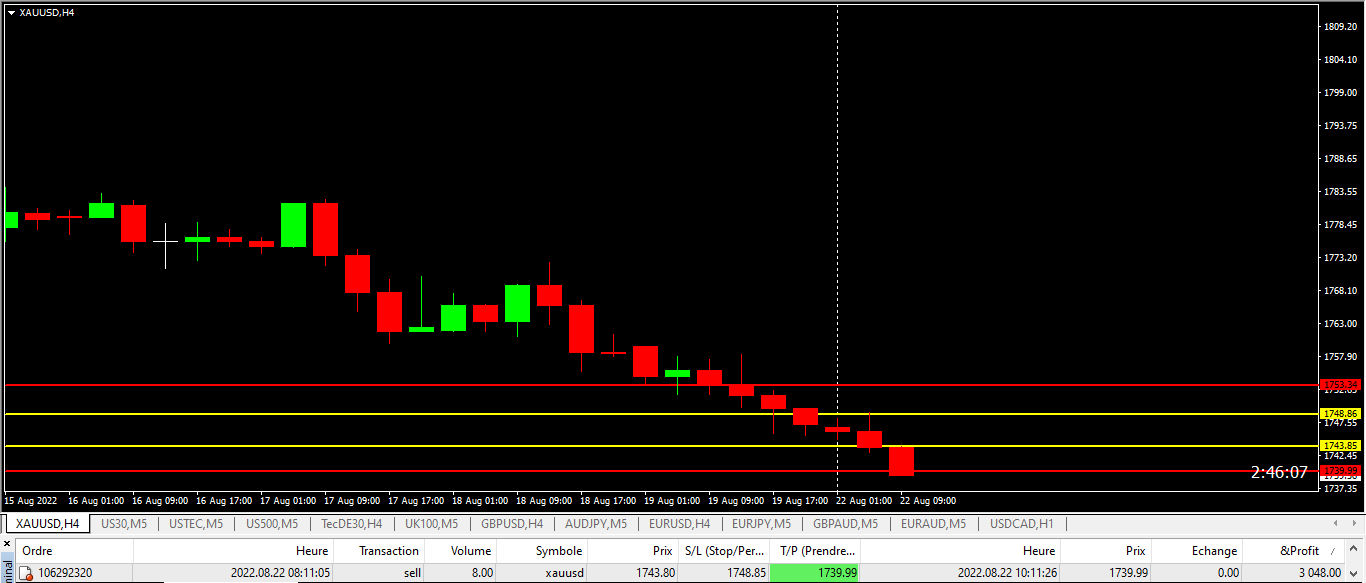Select the green T/P value 1739.99
Screen dimensions: 1366x583
point(837,572)
